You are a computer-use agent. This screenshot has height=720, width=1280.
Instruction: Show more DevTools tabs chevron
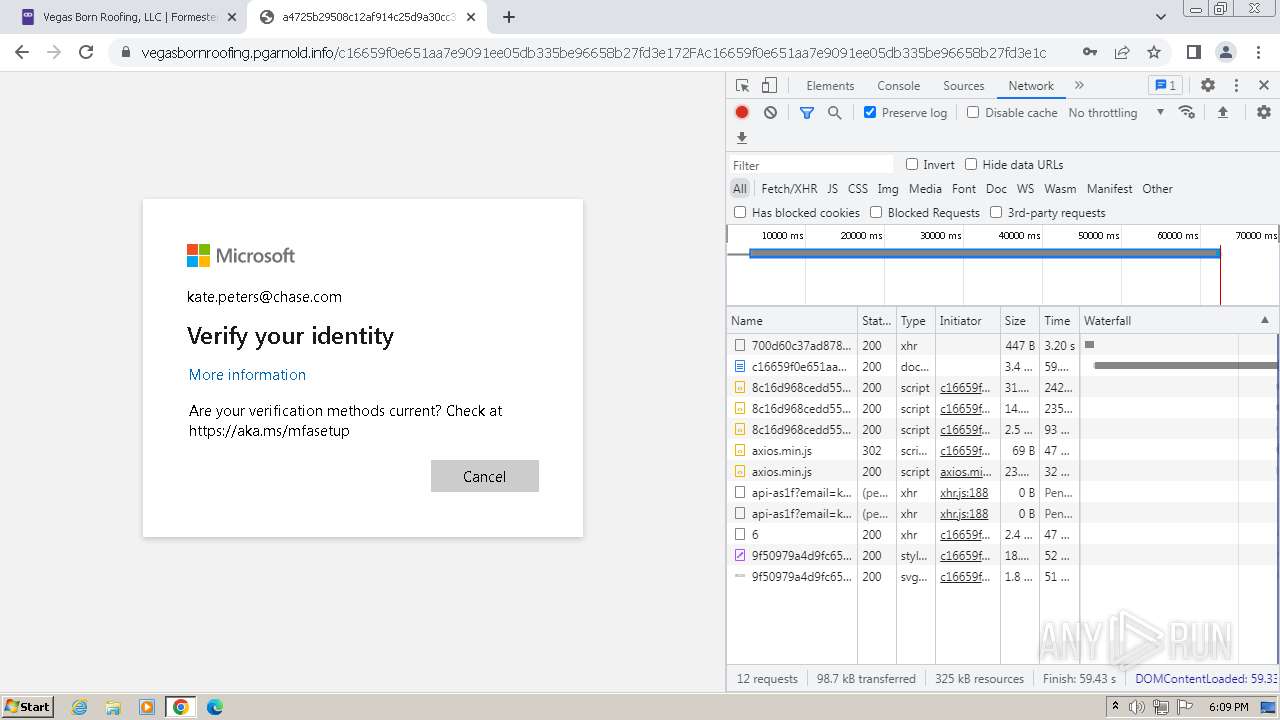pyautogui.click(x=1079, y=86)
